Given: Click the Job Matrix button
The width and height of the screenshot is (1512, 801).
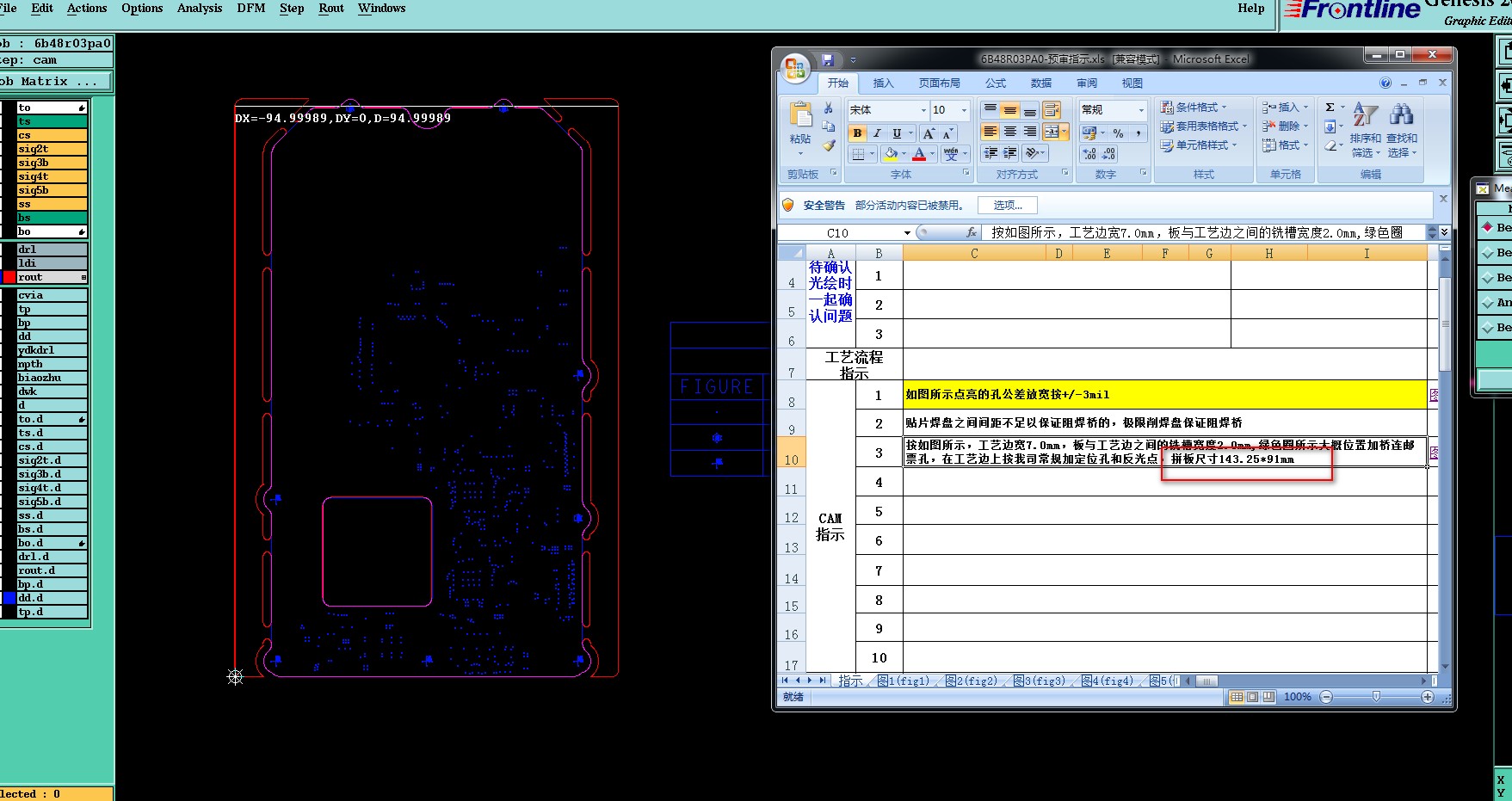Looking at the screenshot, I should (x=55, y=82).
